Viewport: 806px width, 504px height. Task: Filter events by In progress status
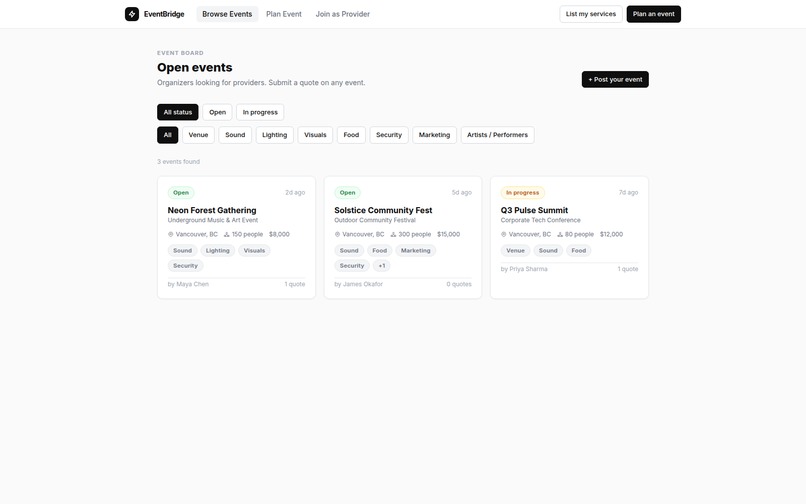(x=260, y=112)
